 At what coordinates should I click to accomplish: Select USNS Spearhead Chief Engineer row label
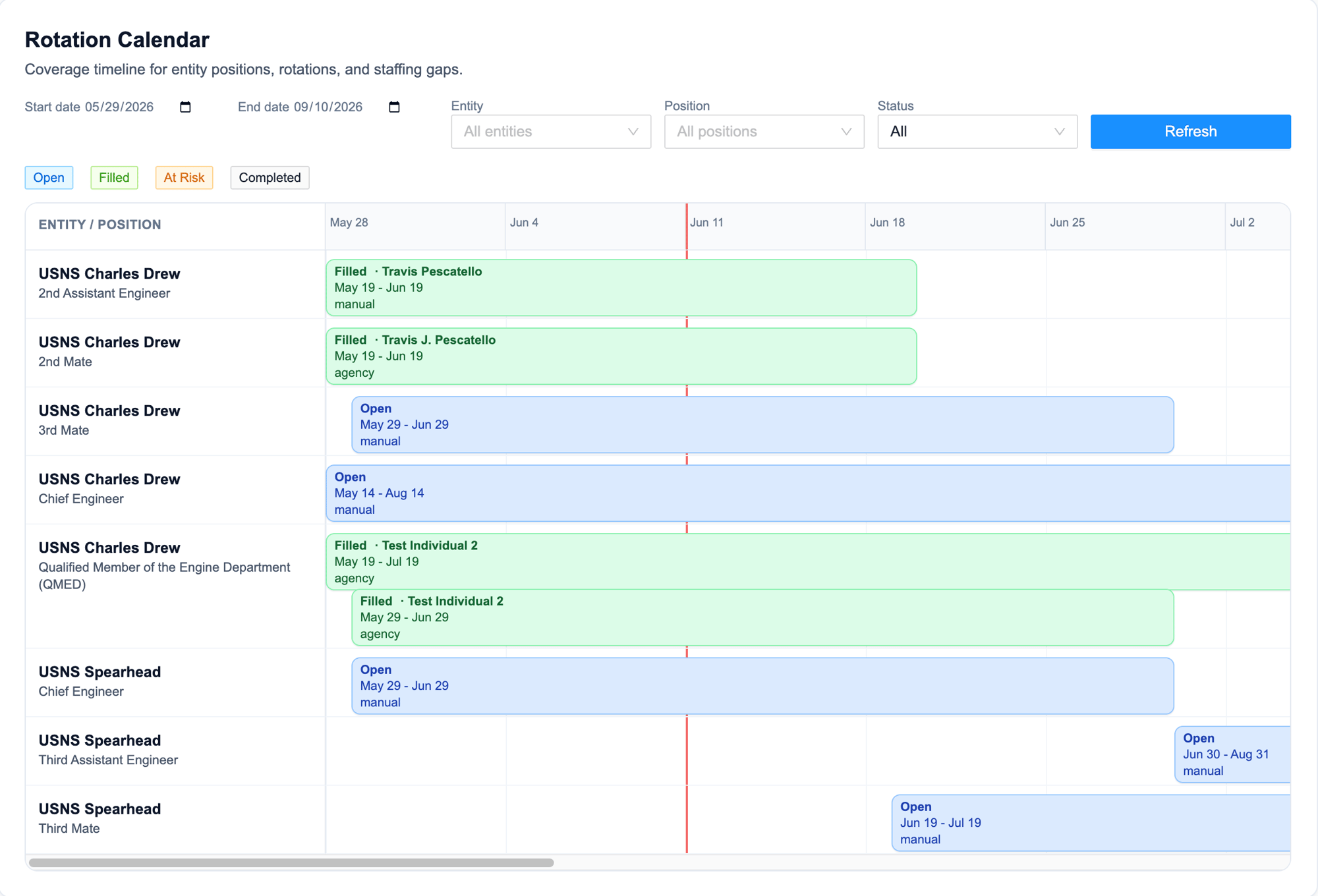(175, 682)
